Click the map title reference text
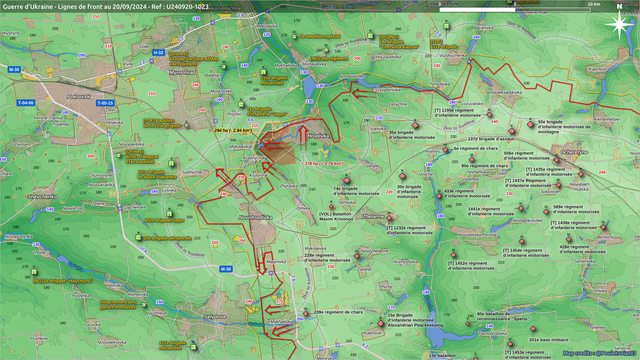 (x=105, y=7)
